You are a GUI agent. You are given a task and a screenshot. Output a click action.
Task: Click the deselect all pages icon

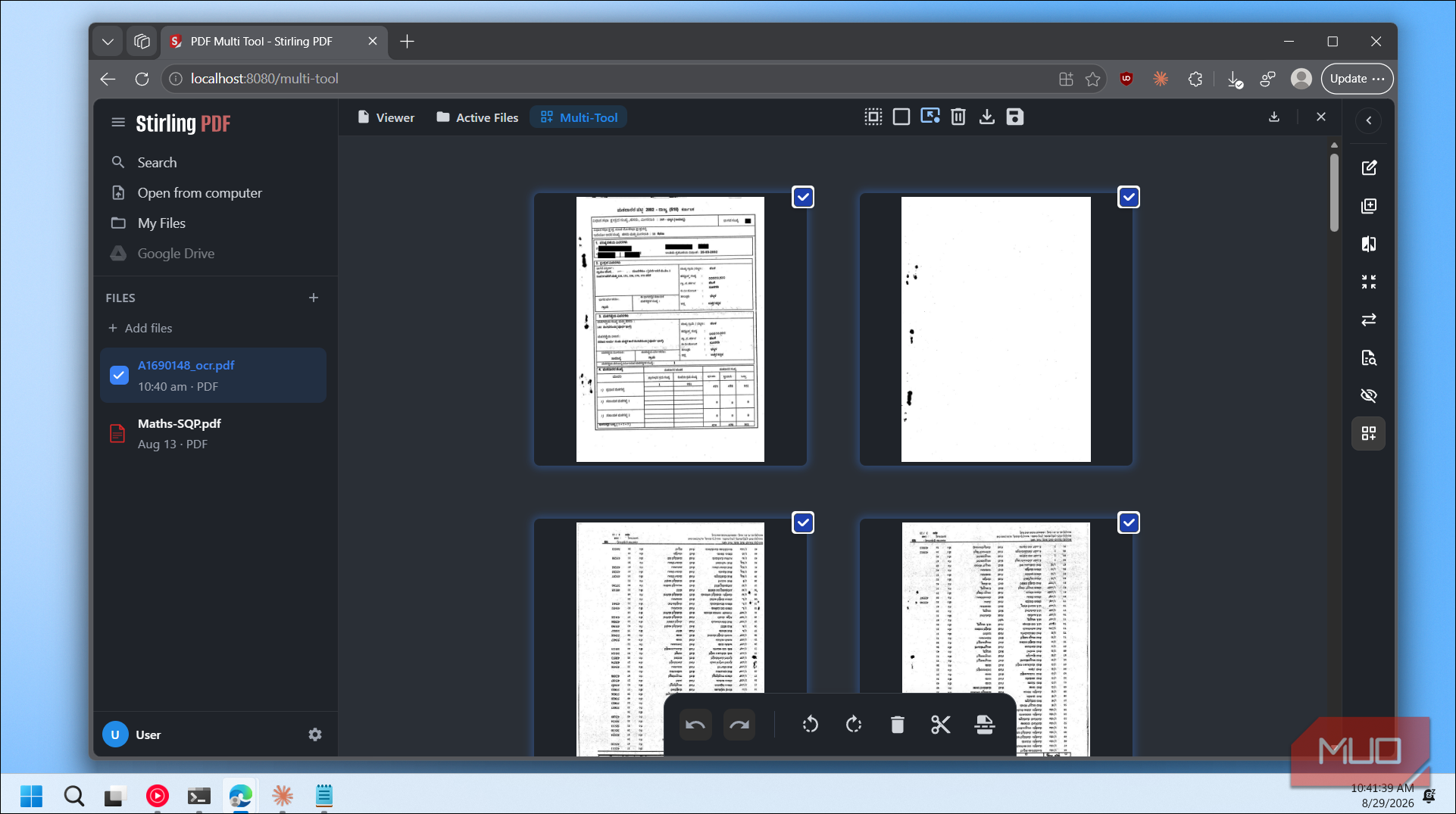pyautogui.click(x=901, y=117)
